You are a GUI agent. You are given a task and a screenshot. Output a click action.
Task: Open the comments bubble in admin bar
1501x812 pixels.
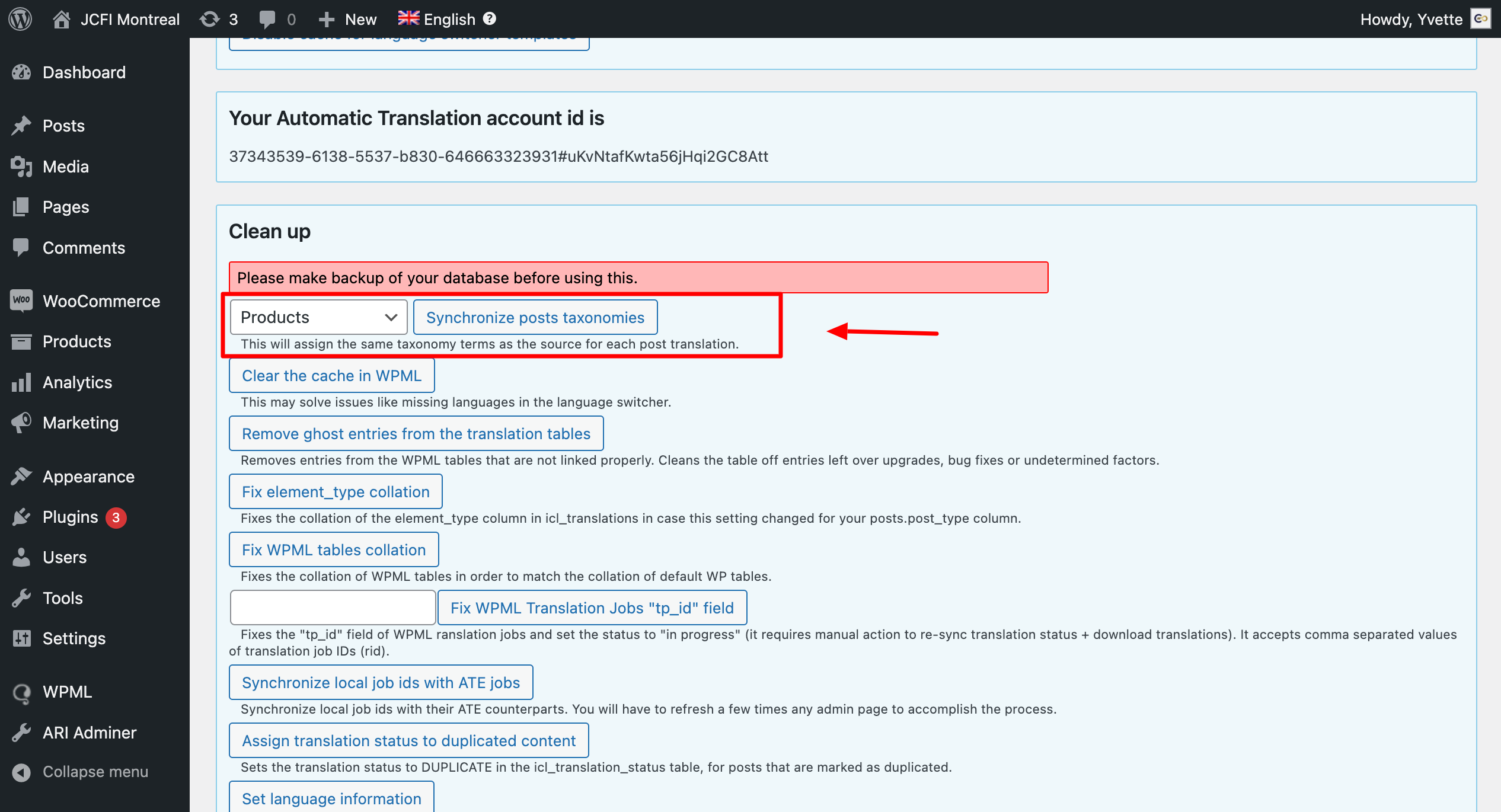pos(267,19)
